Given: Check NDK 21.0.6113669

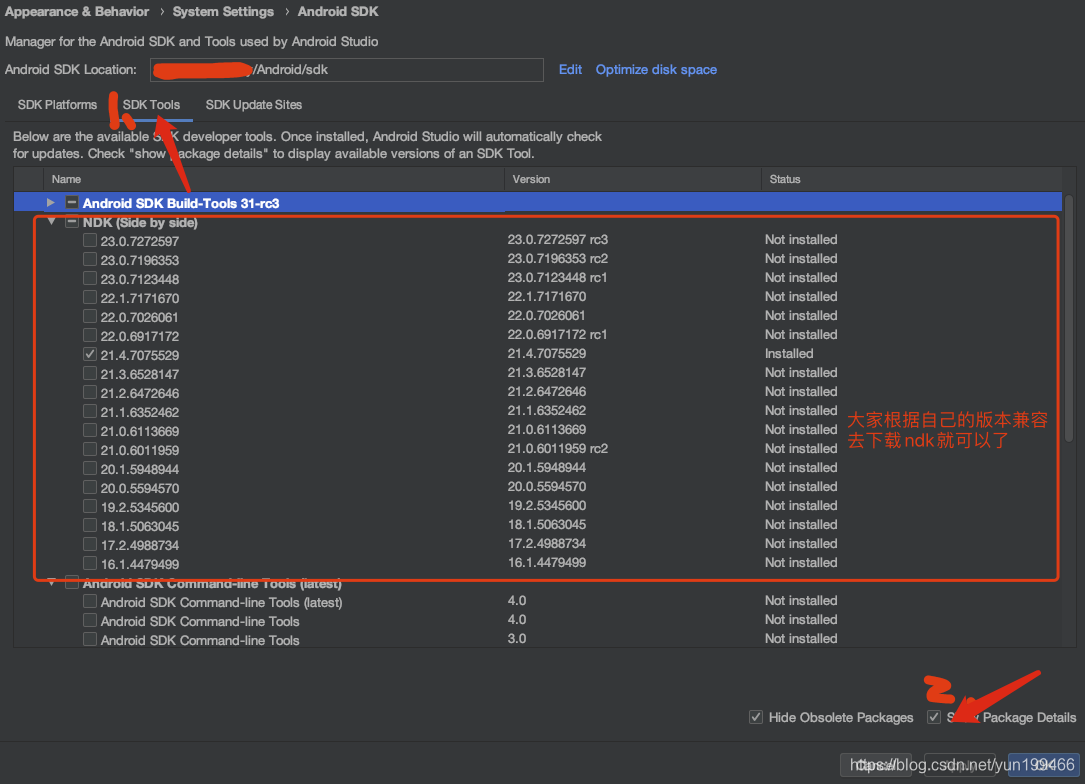Looking at the screenshot, I should click(90, 430).
